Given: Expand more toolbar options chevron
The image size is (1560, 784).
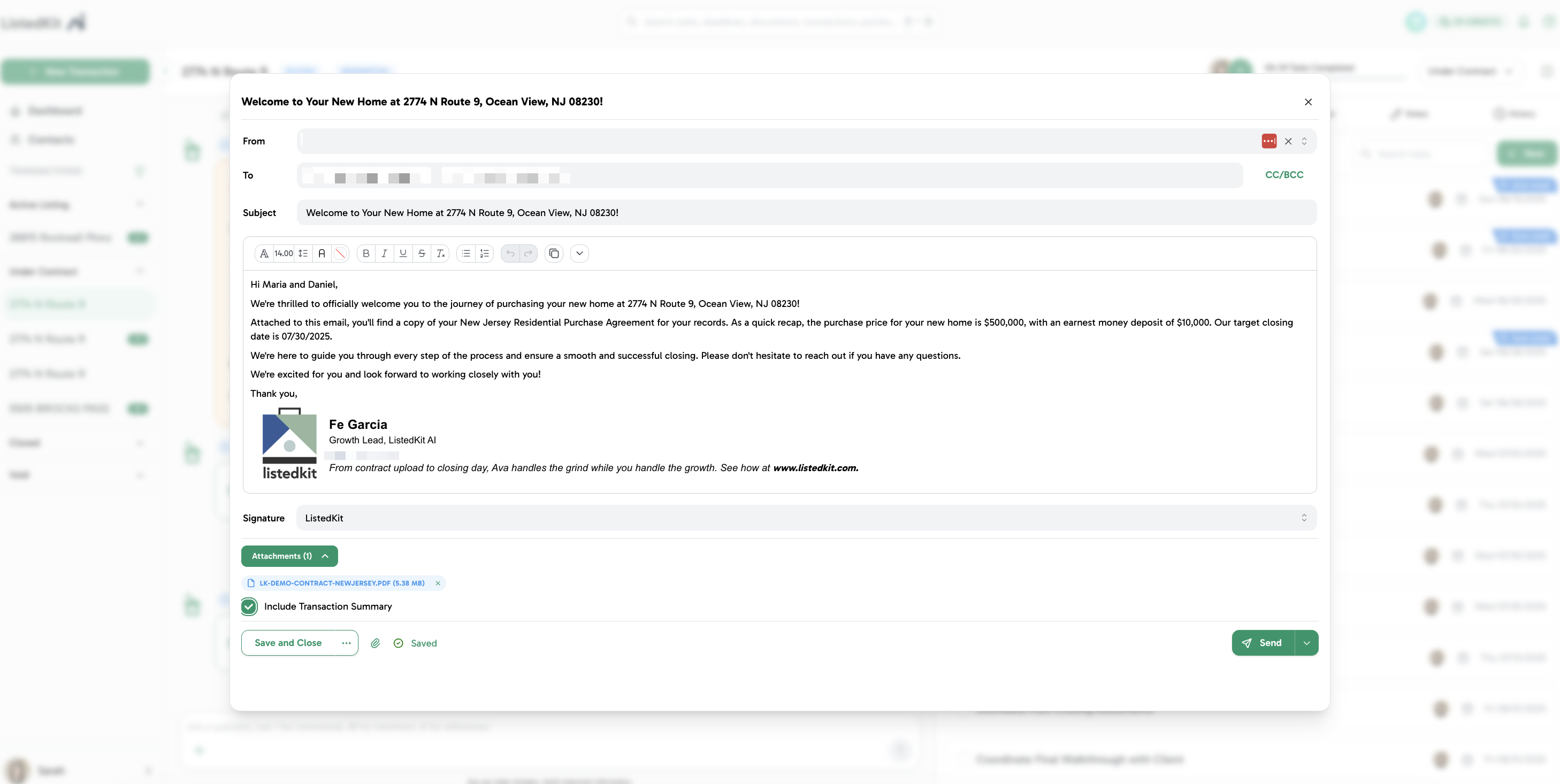Looking at the screenshot, I should tap(579, 253).
